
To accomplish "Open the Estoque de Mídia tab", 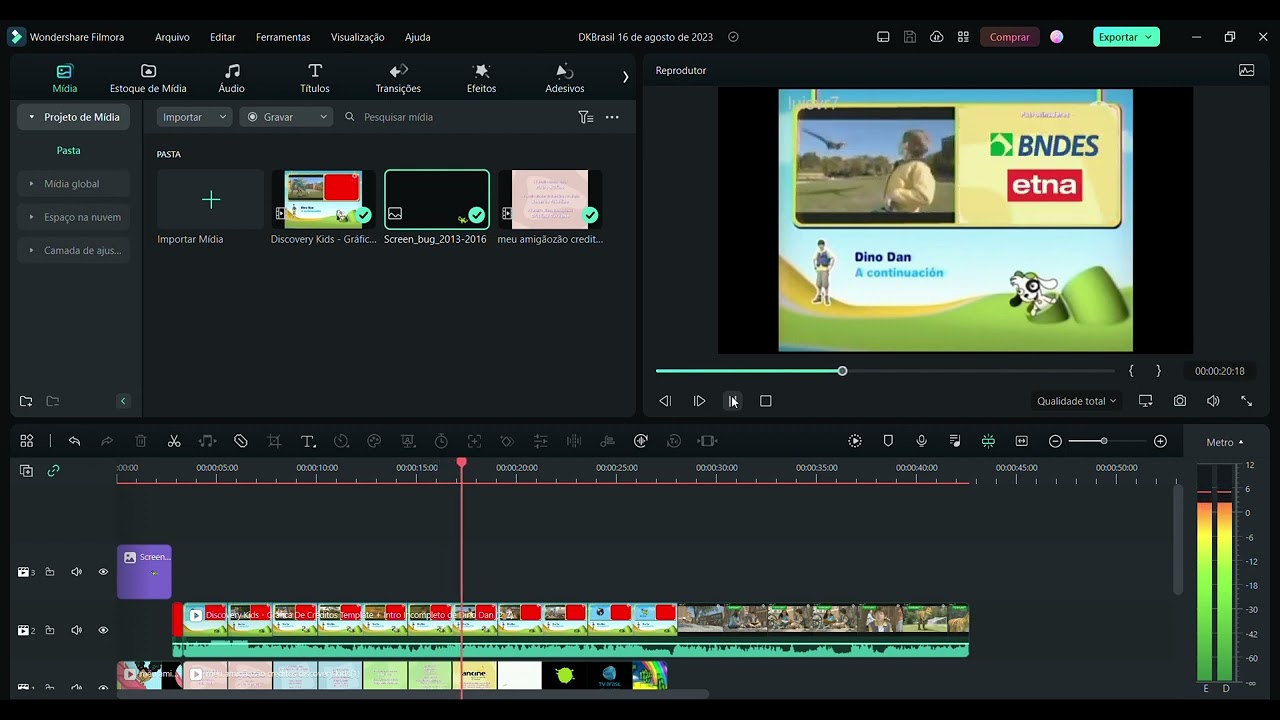I will tap(148, 79).
